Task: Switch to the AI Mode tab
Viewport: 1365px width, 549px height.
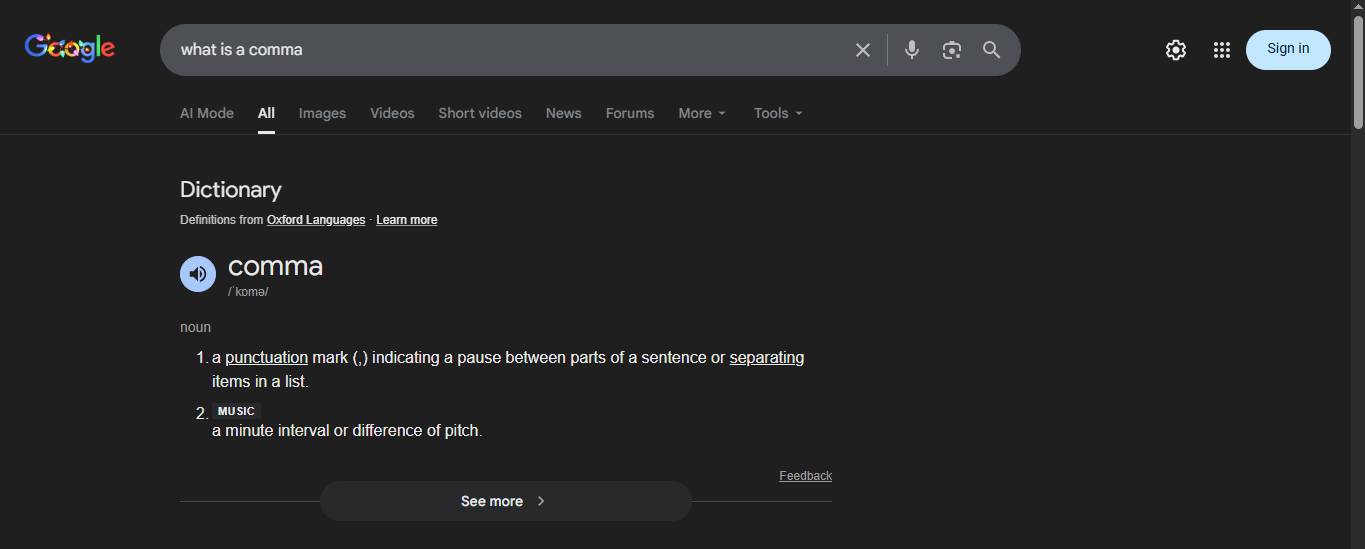Action: click(207, 113)
